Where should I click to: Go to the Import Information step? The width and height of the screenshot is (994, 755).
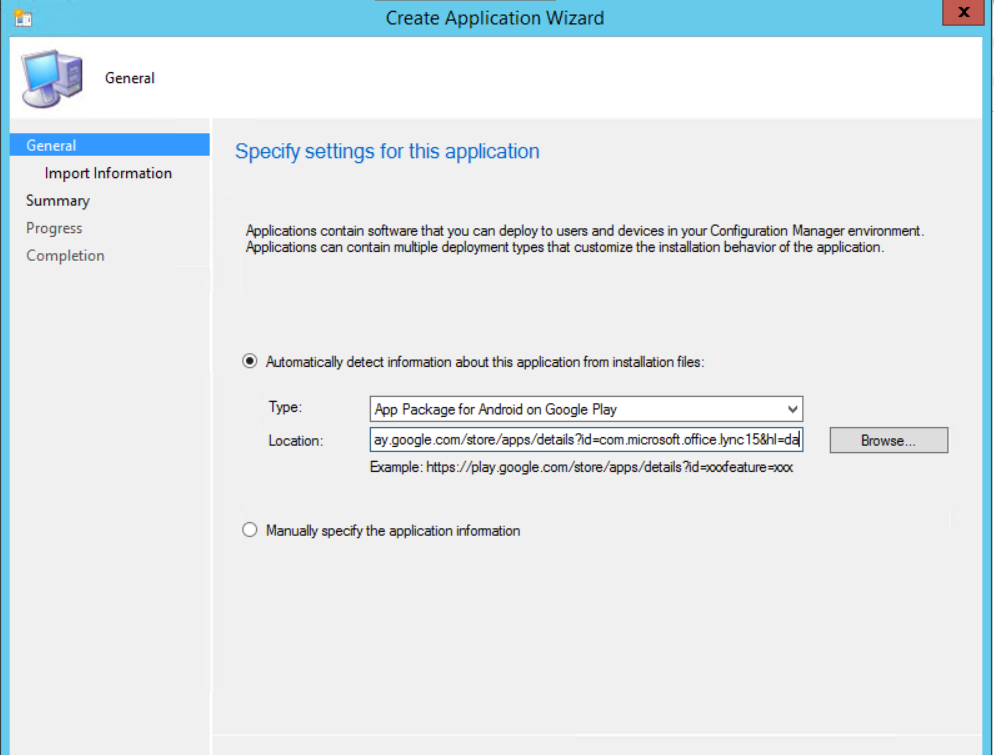point(108,173)
